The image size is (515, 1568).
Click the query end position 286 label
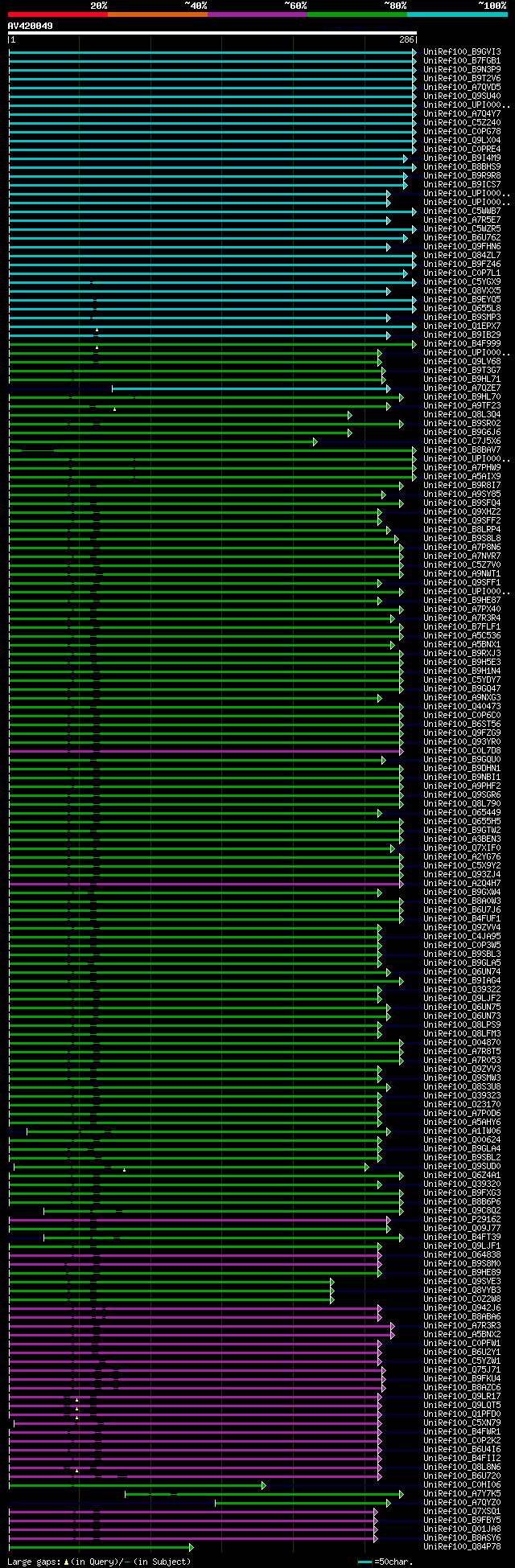tap(406, 39)
